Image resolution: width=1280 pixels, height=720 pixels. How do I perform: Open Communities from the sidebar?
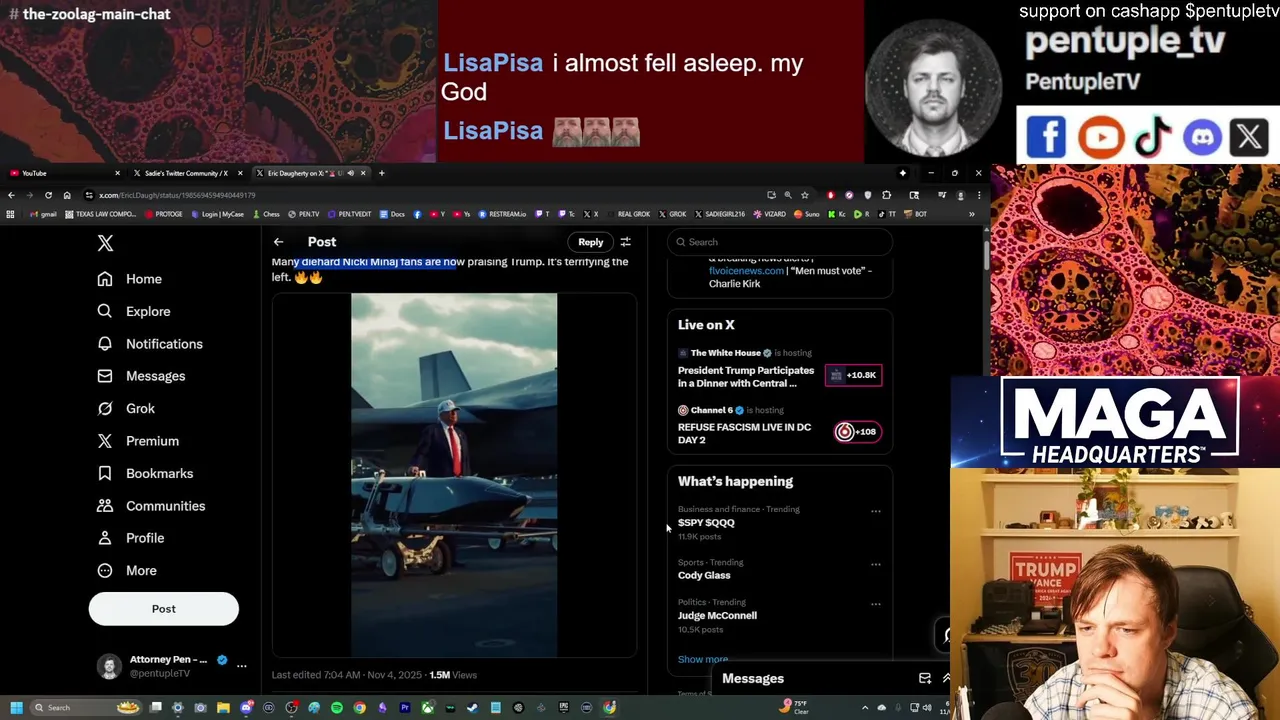tap(151, 506)
